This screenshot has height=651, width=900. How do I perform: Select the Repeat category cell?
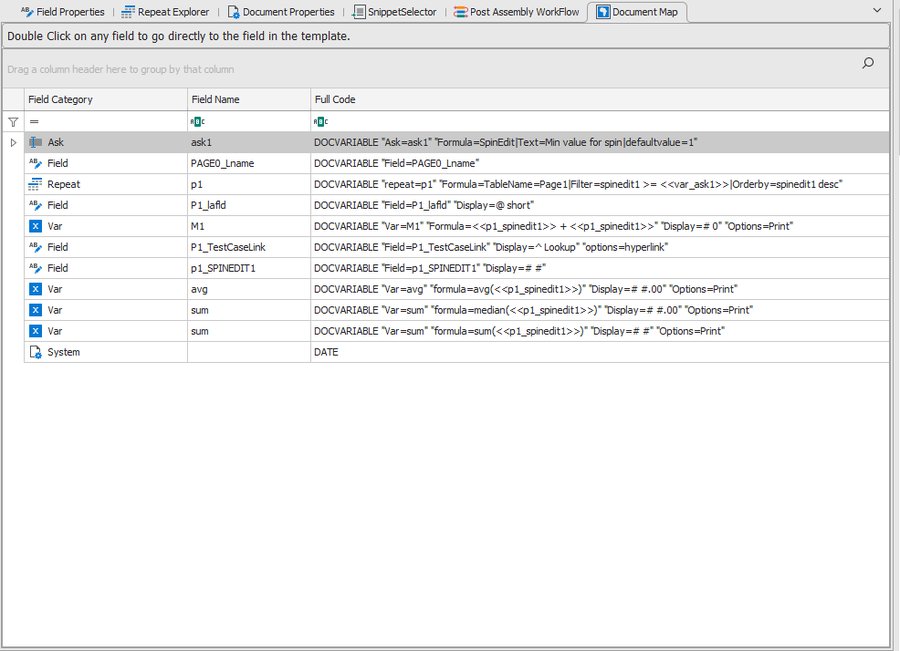pyautogui.click(x=106, y=184)
